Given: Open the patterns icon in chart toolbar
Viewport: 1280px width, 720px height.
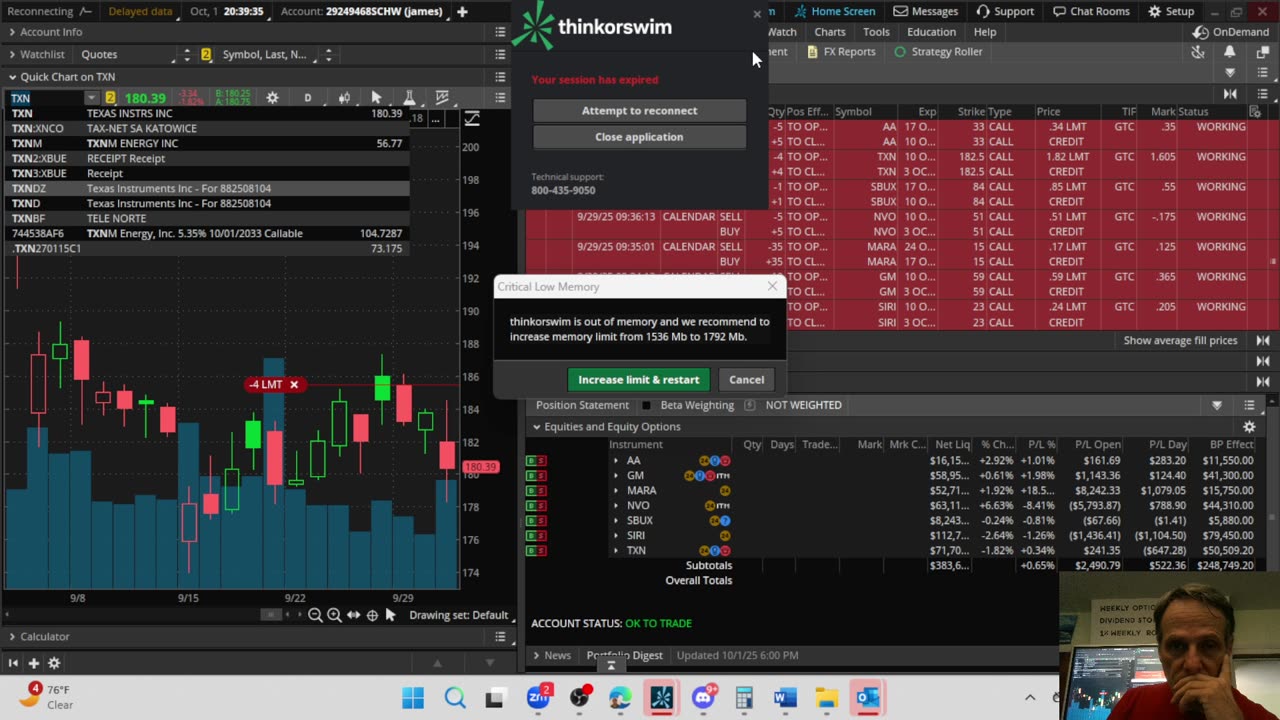Looking at the screenshot, I should coord(442,97).
